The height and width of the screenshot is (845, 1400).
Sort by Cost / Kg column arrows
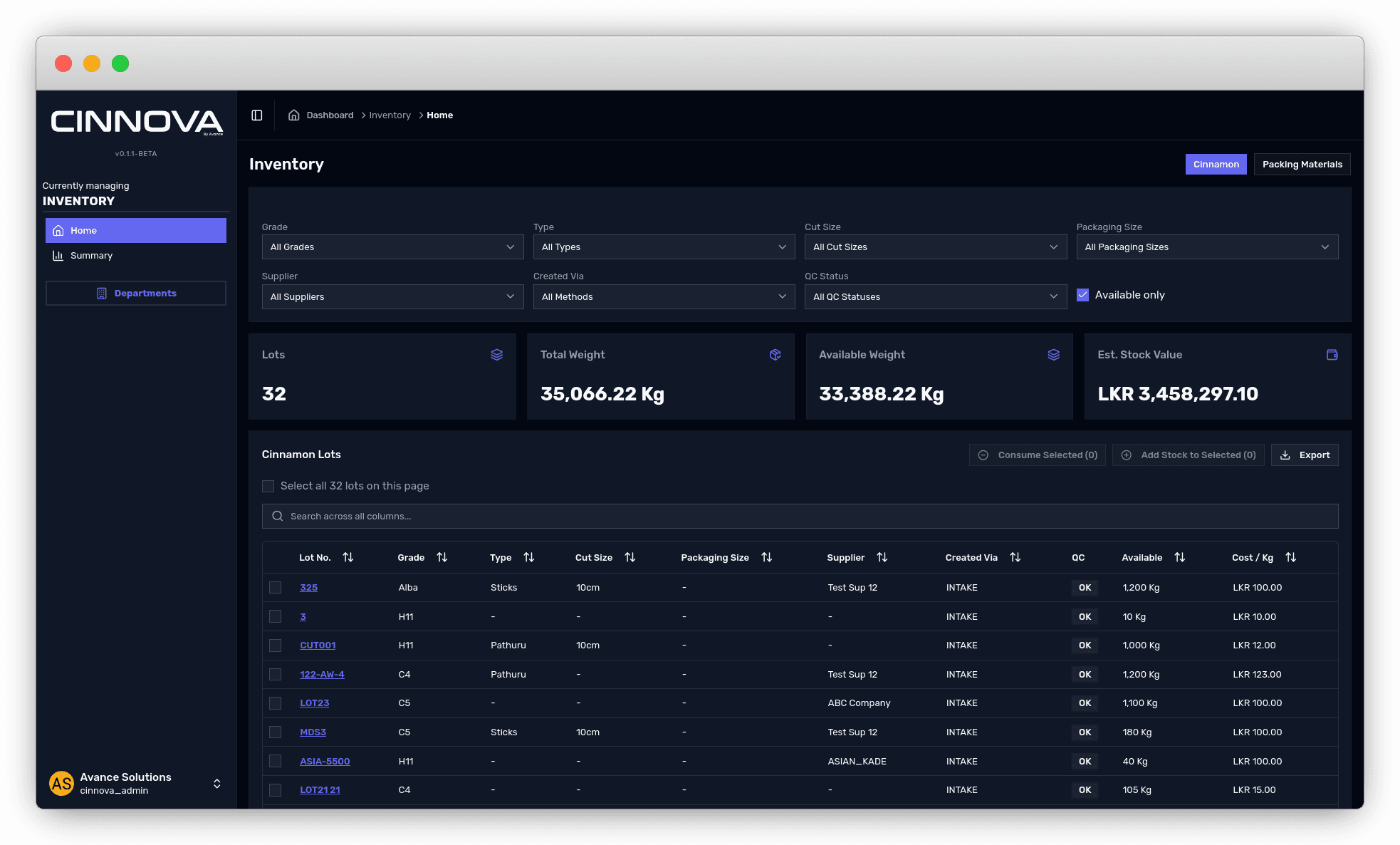[1291, 557]
